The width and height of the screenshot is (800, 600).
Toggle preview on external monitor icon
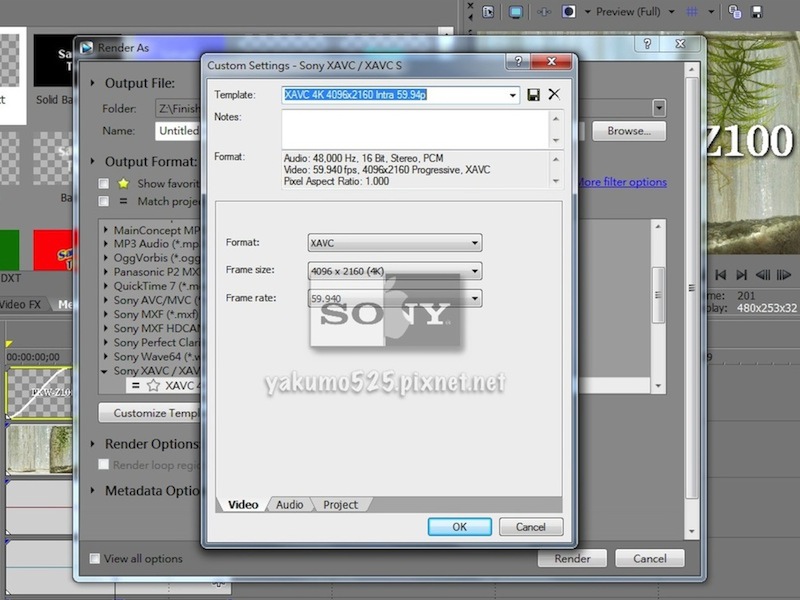coord(515,12)
